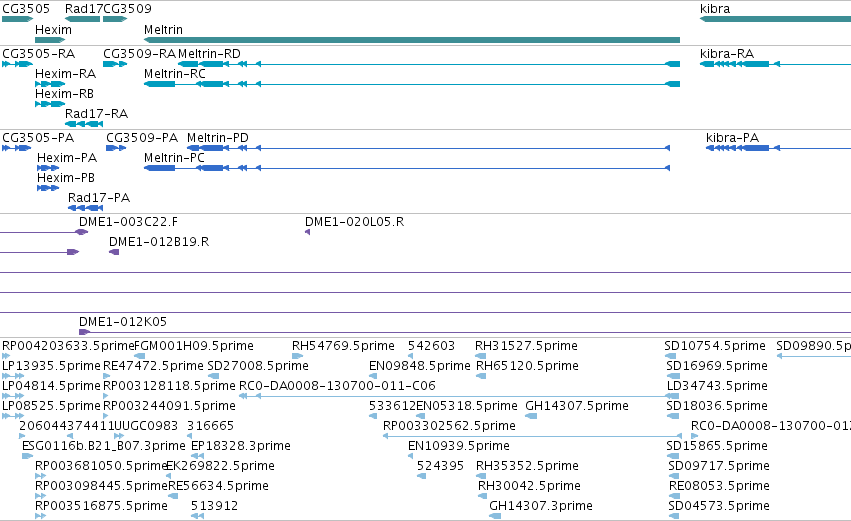Screen dimensions: 851x521
Task: Click the Hexim-RB transcript label
Action: 64,94
